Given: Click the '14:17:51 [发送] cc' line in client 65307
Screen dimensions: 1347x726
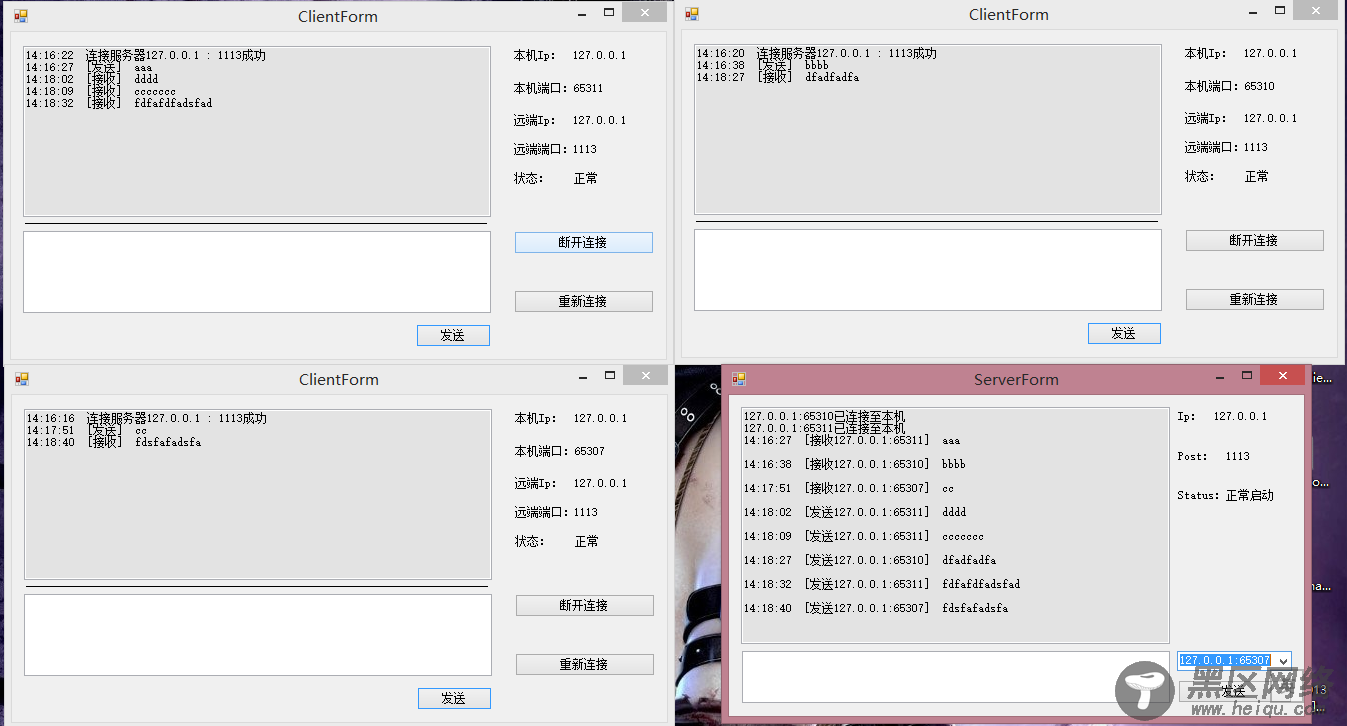Looking at the screenshot, I should click(87, 431).
